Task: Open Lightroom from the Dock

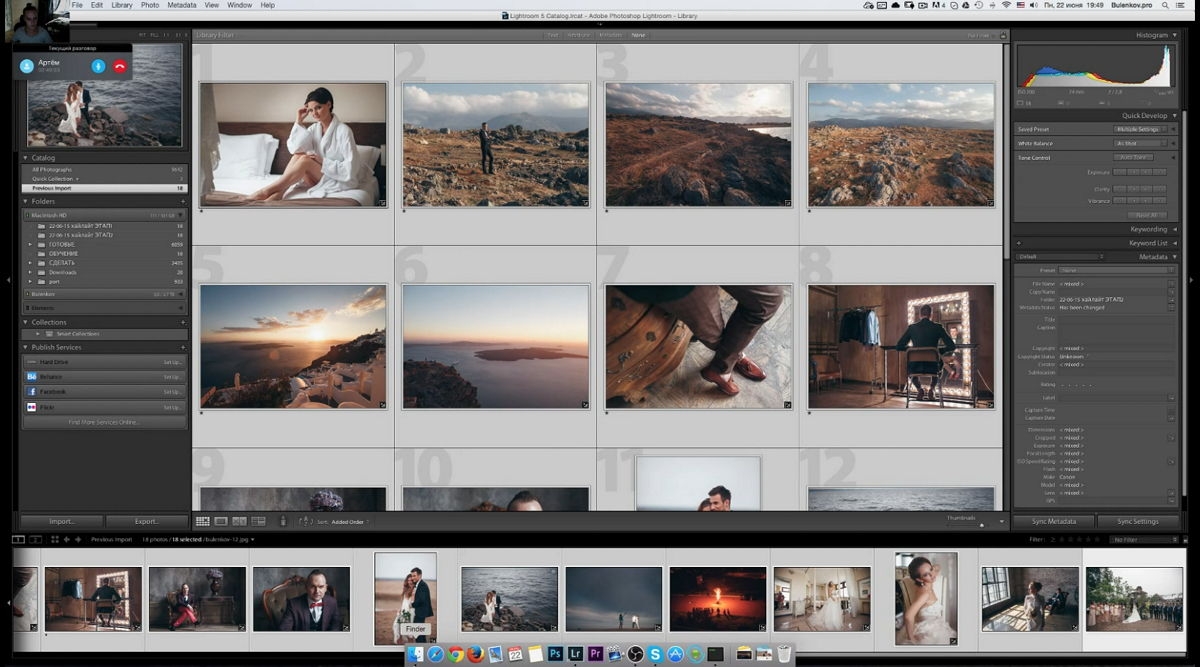Action: [x=575, y=653]
